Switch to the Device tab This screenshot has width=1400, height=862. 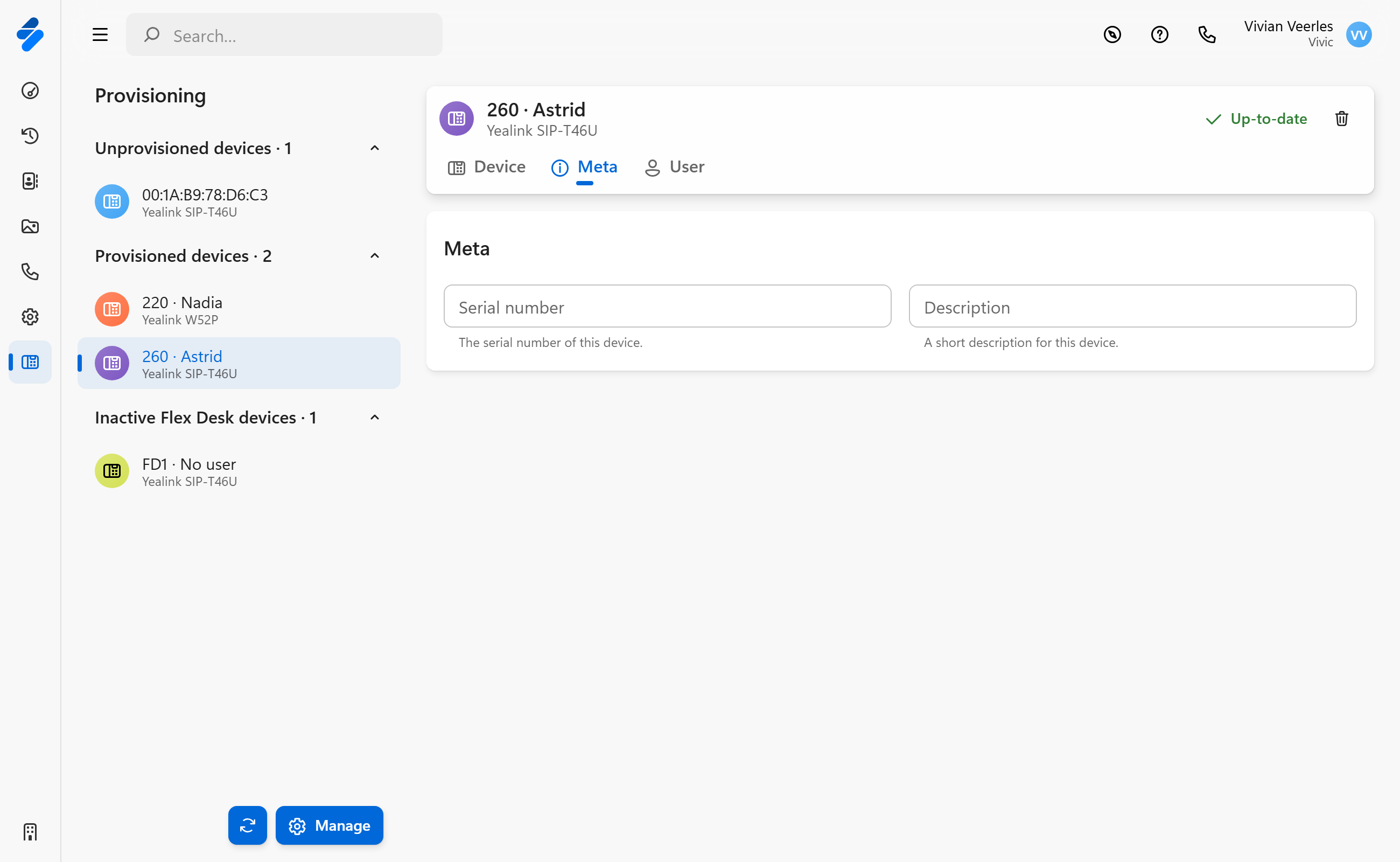pos(487,167)
